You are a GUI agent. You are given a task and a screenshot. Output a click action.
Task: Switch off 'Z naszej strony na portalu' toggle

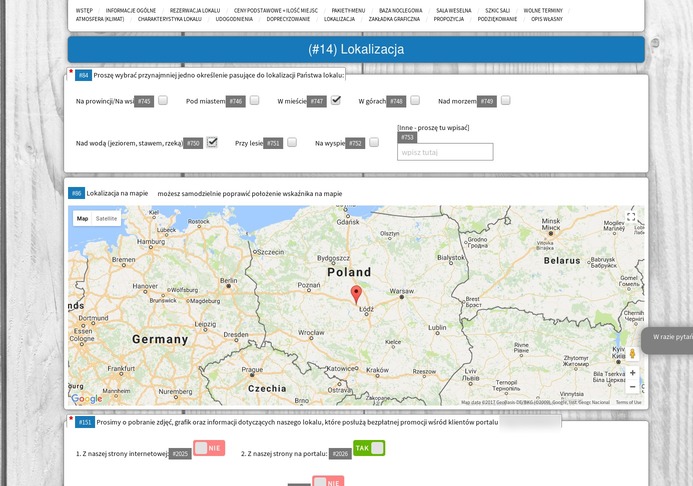(x=369, y=448)
